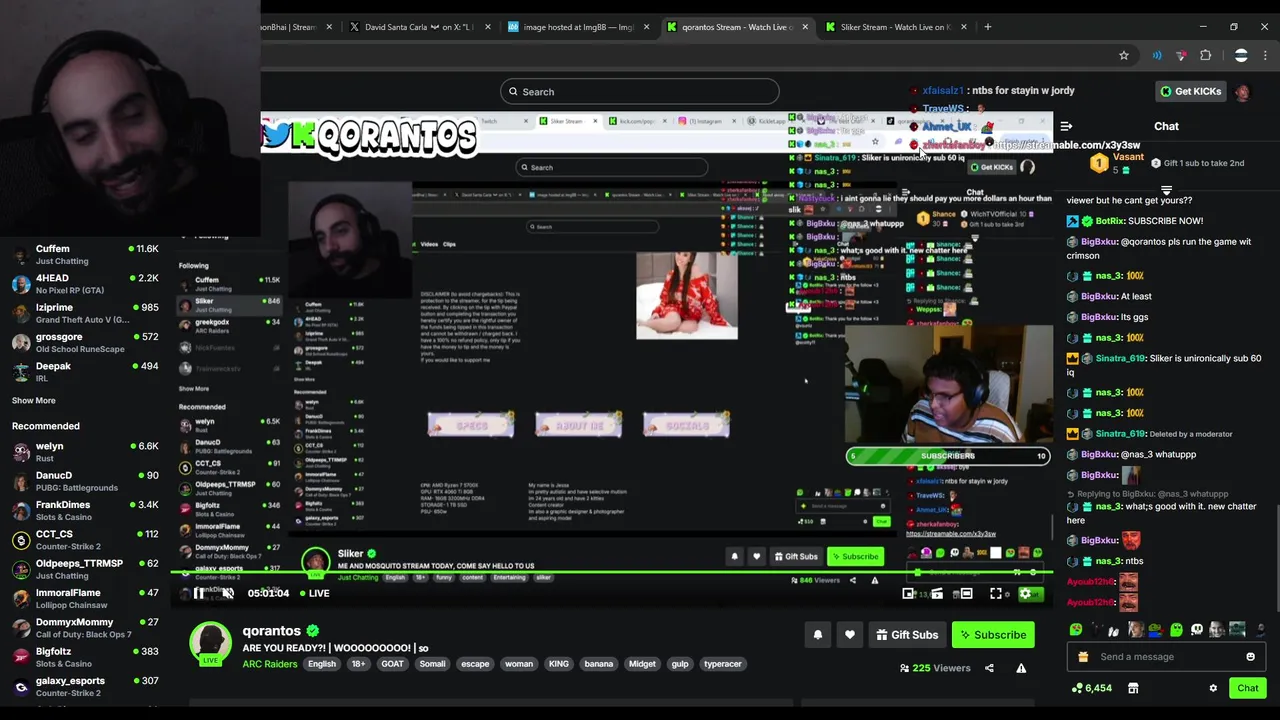Open welyn Rust channel in Recommended
This screenshot has width=1280, height=720.
coord(84,452)
